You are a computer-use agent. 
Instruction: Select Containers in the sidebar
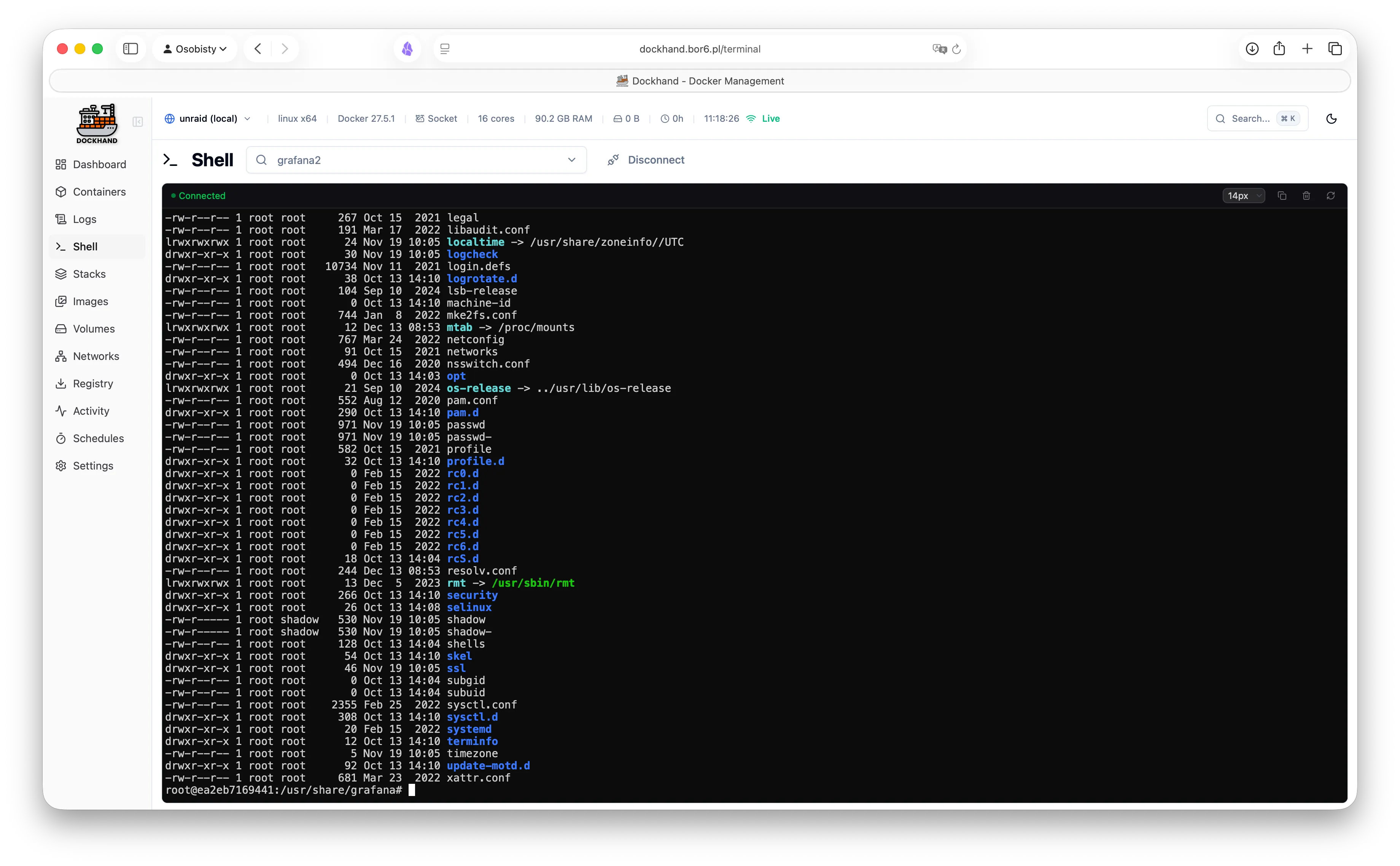pyautogui.click(x=99, y=192)
